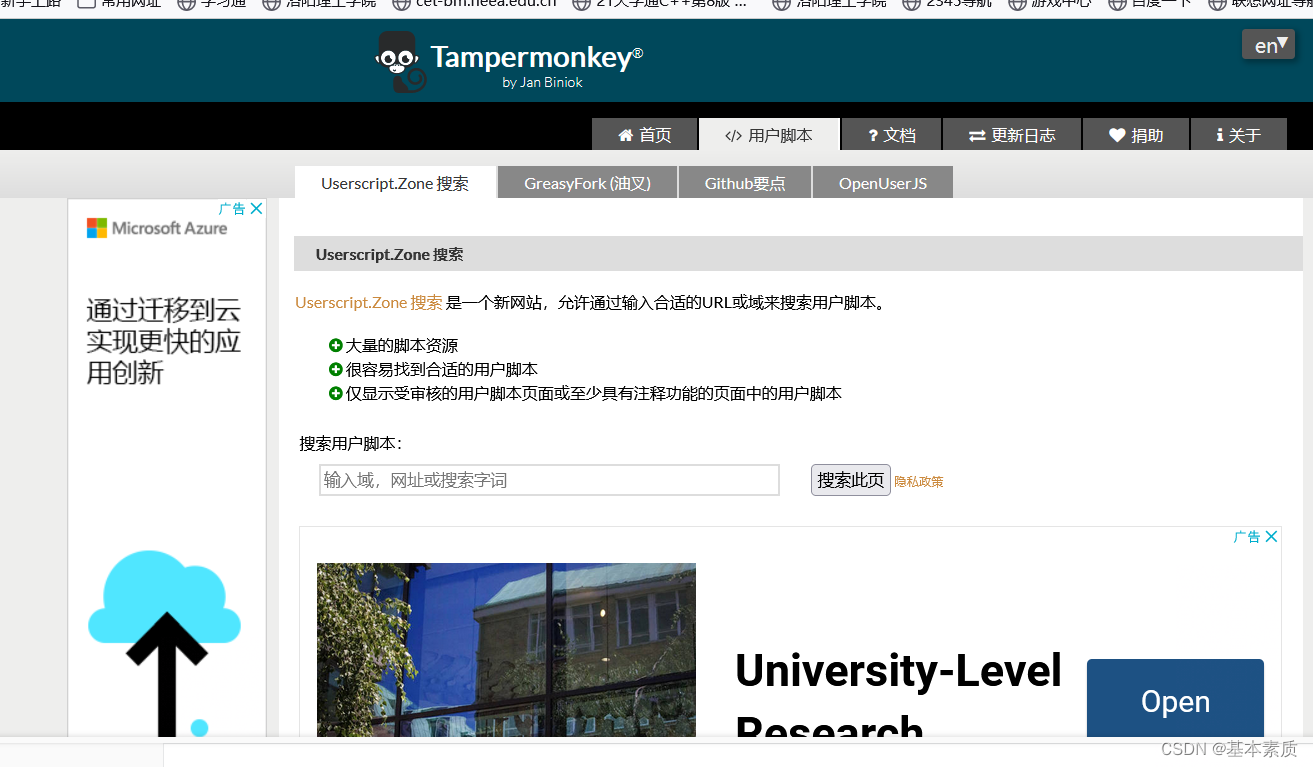This screenshot has width=1313, height=767.
Task: Click the 通过迁移到云 Azure ad headline
Action: 163,341
